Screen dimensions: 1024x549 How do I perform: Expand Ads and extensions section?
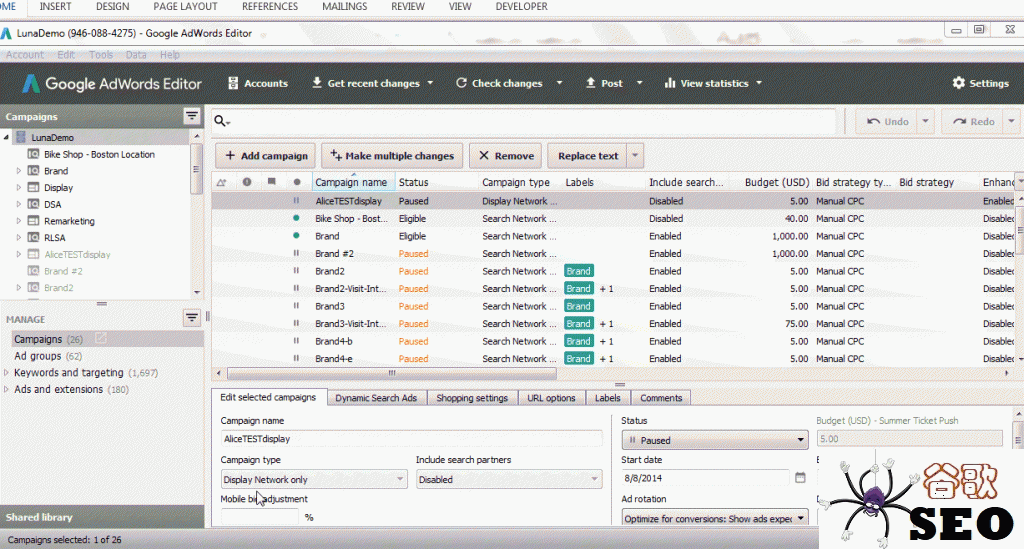coord(7,389)
